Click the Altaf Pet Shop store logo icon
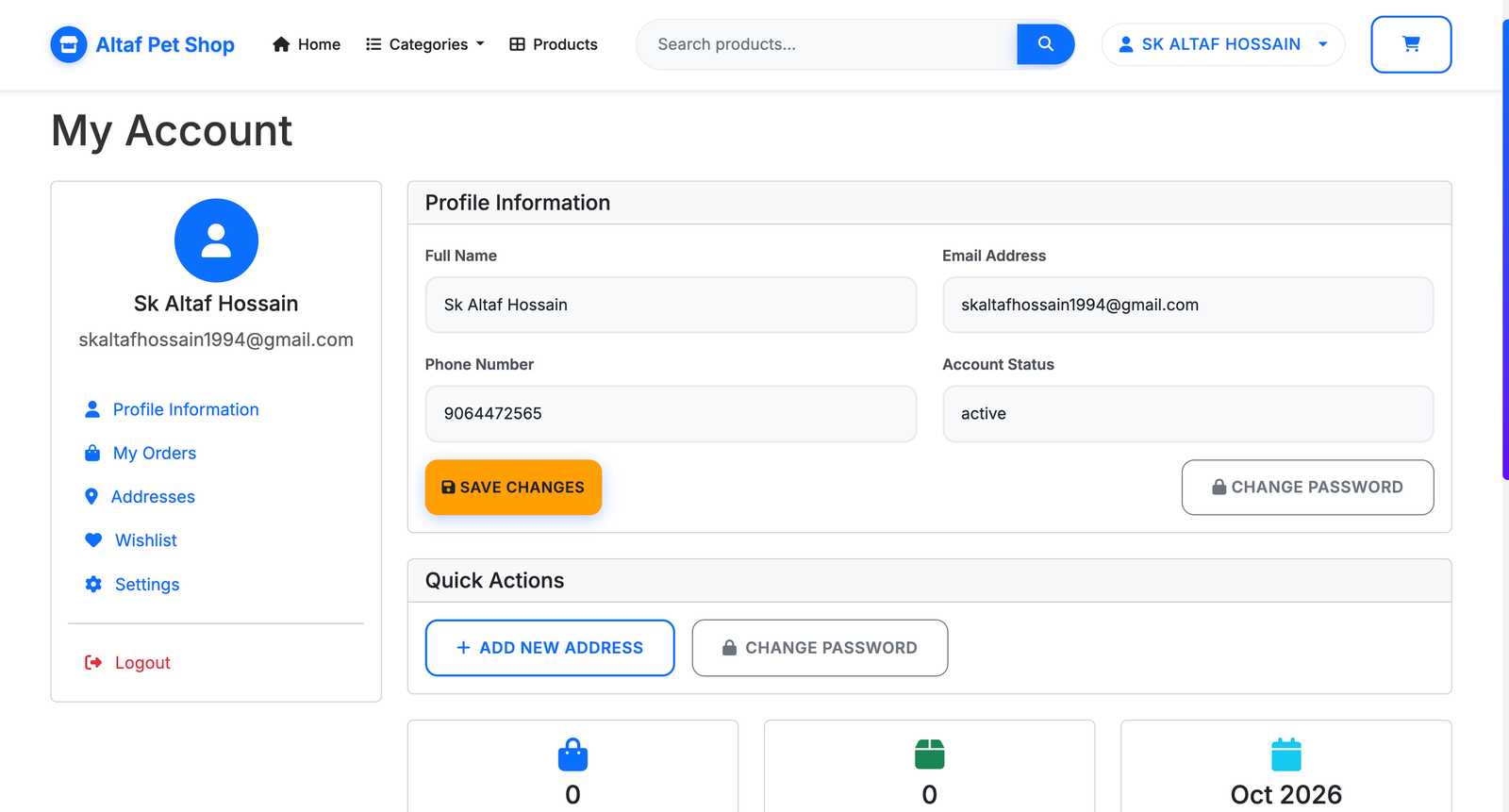The width and height of the screenshot is (1509, 812). pos(68,44)
